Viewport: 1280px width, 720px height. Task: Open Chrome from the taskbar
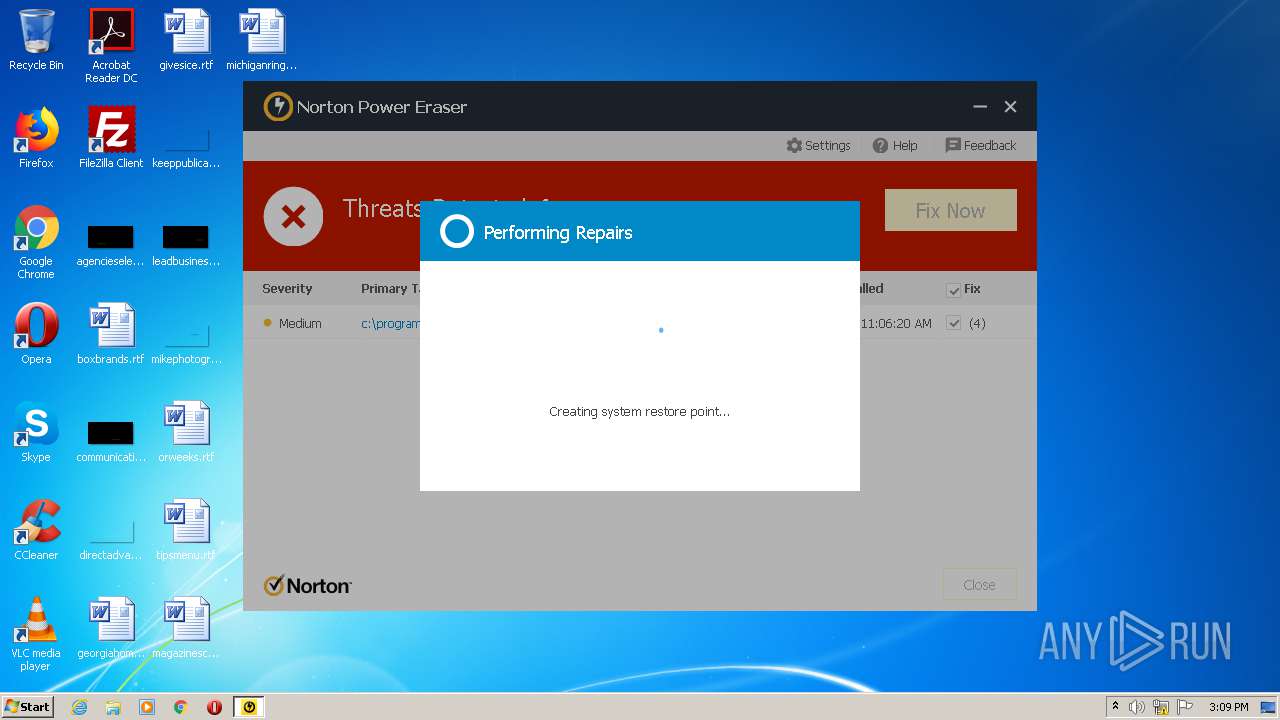click(181, 707)
